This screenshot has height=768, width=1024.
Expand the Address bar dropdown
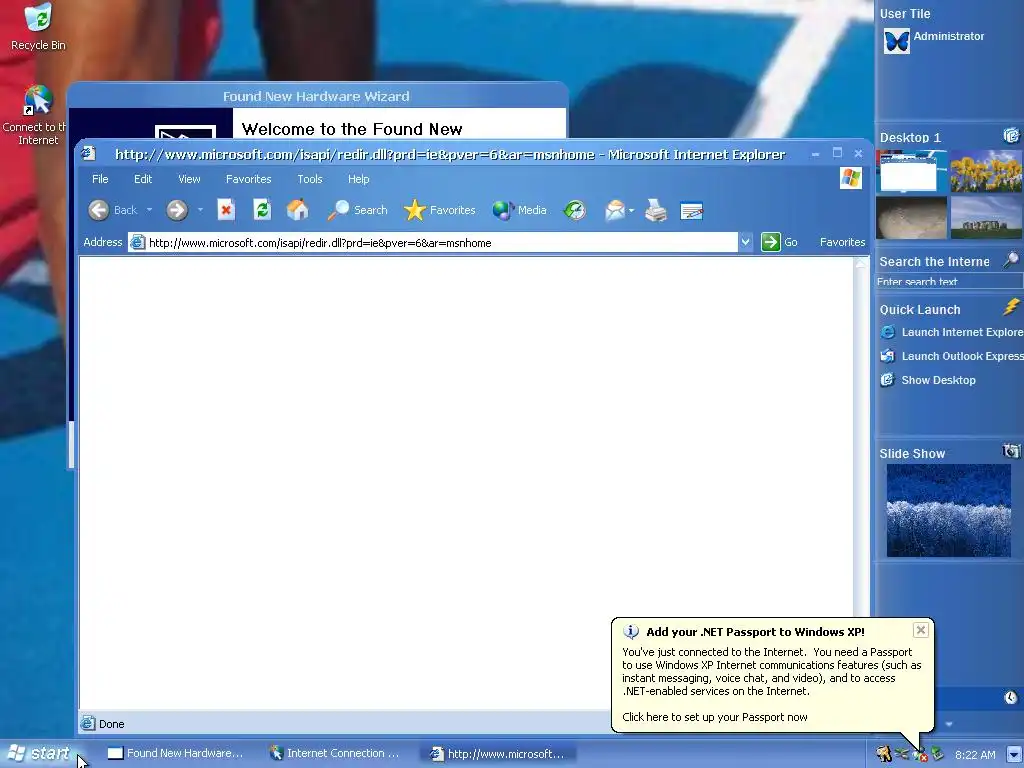tap(745, 242)
